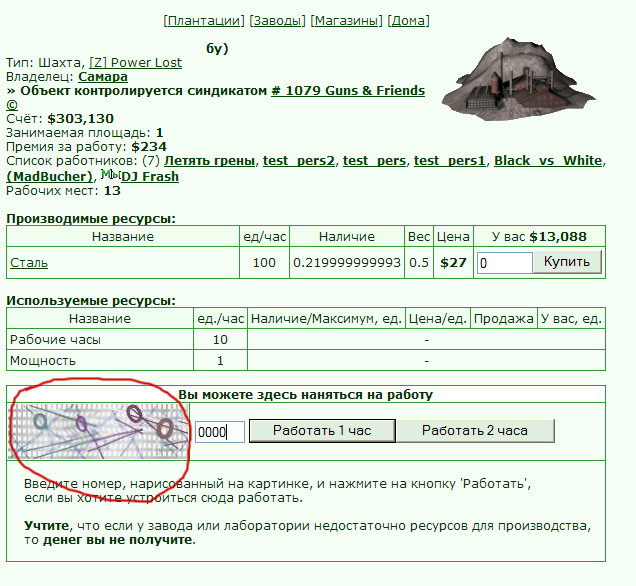Select the steel production rate 100
This screenshot has height=586, width=636.
[264, 263]
